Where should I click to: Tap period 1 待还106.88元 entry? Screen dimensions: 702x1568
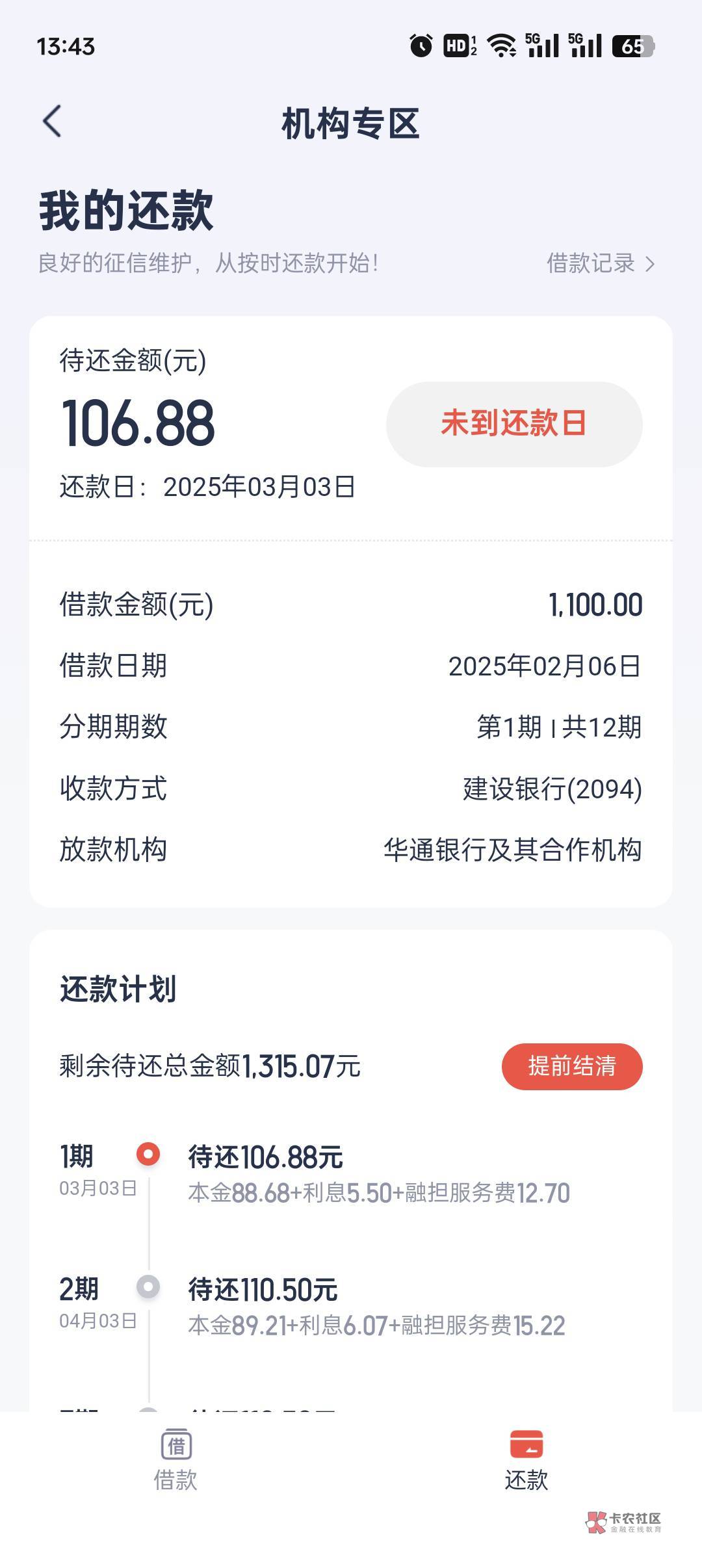265,1157
